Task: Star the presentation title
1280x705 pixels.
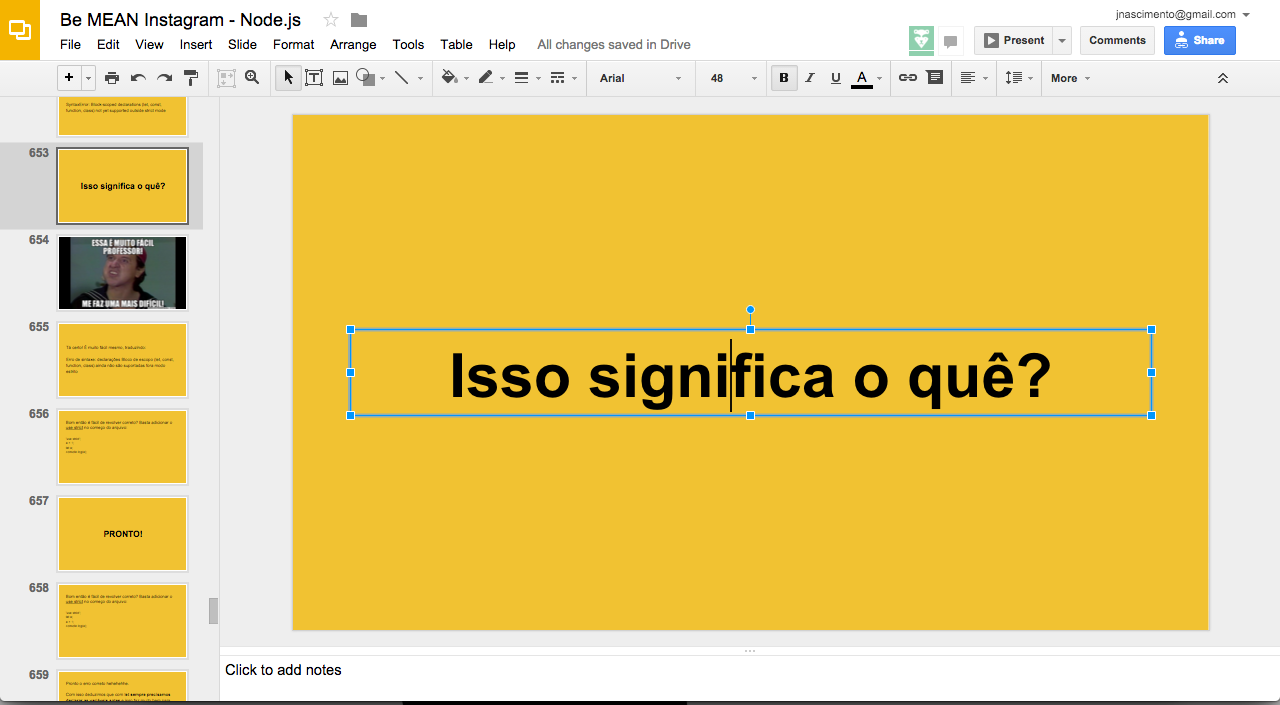Action: [331, 20]
